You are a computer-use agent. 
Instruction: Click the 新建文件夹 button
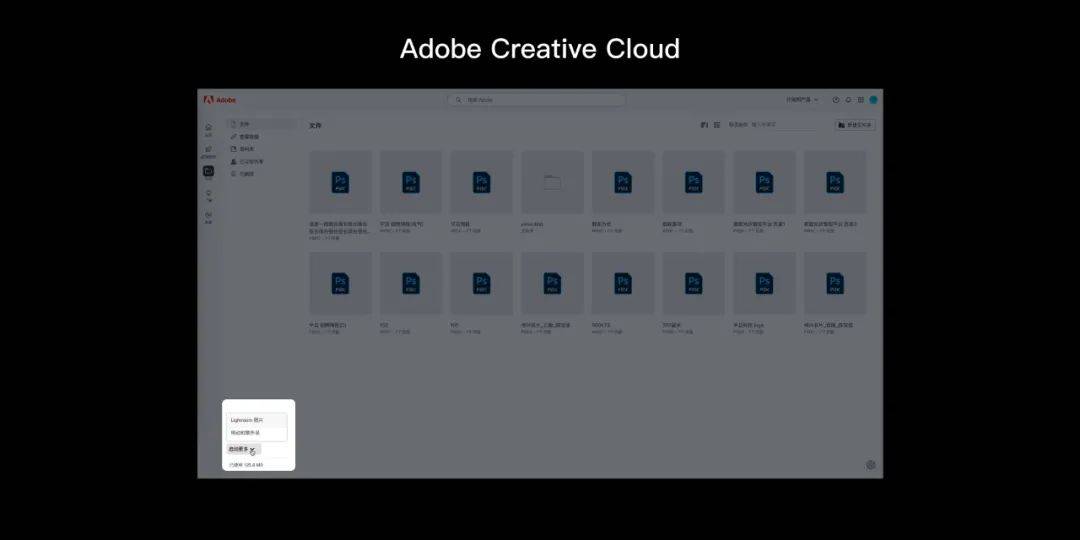855,125
